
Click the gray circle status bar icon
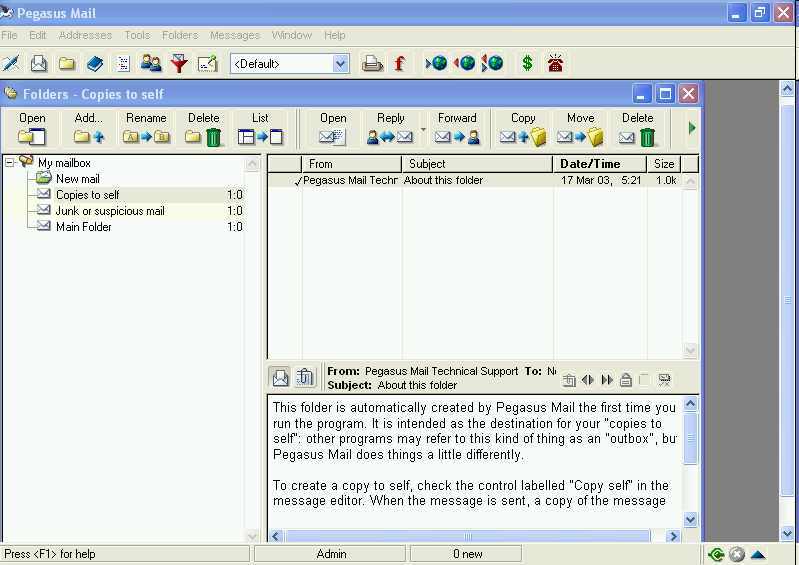click(x=737, y=554)
